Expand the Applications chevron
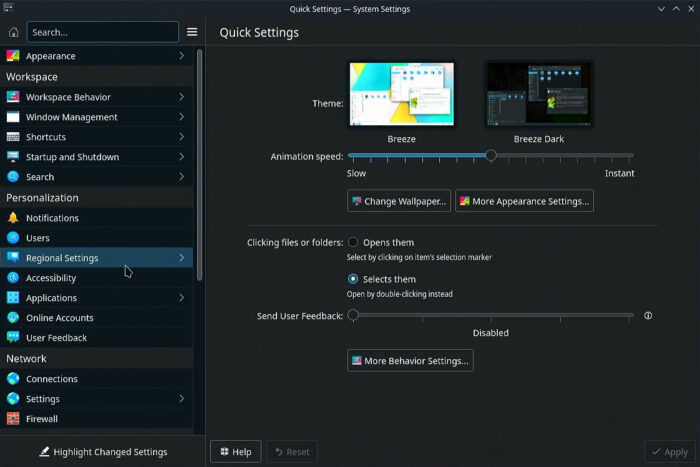The height and width of the screenshot is (467, 700). [x=182, y=298]
